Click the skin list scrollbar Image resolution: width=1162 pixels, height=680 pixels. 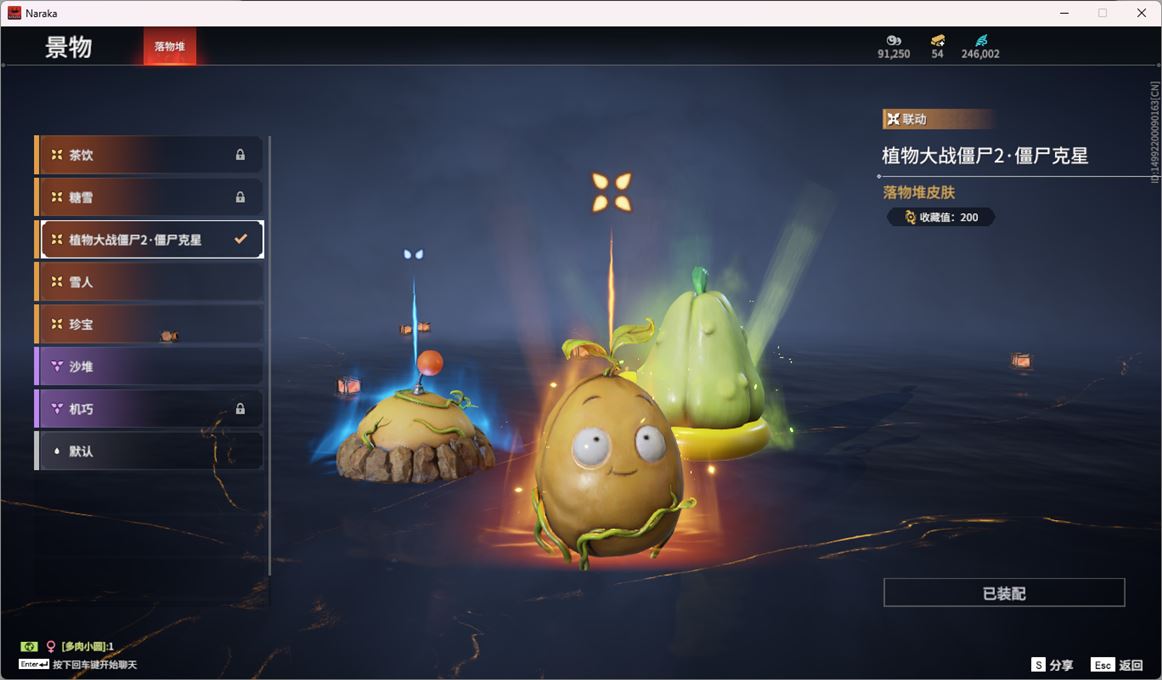point(269,356)
